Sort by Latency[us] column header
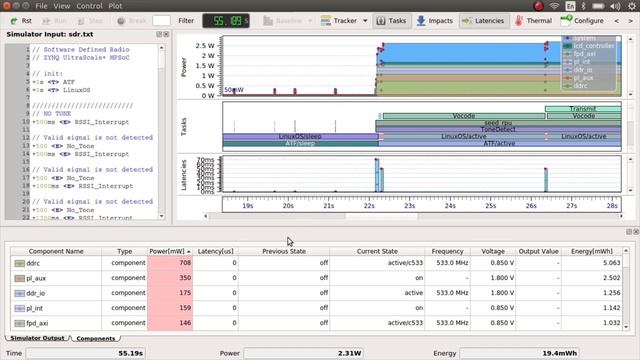640x360 pixels. coord(216,251)
